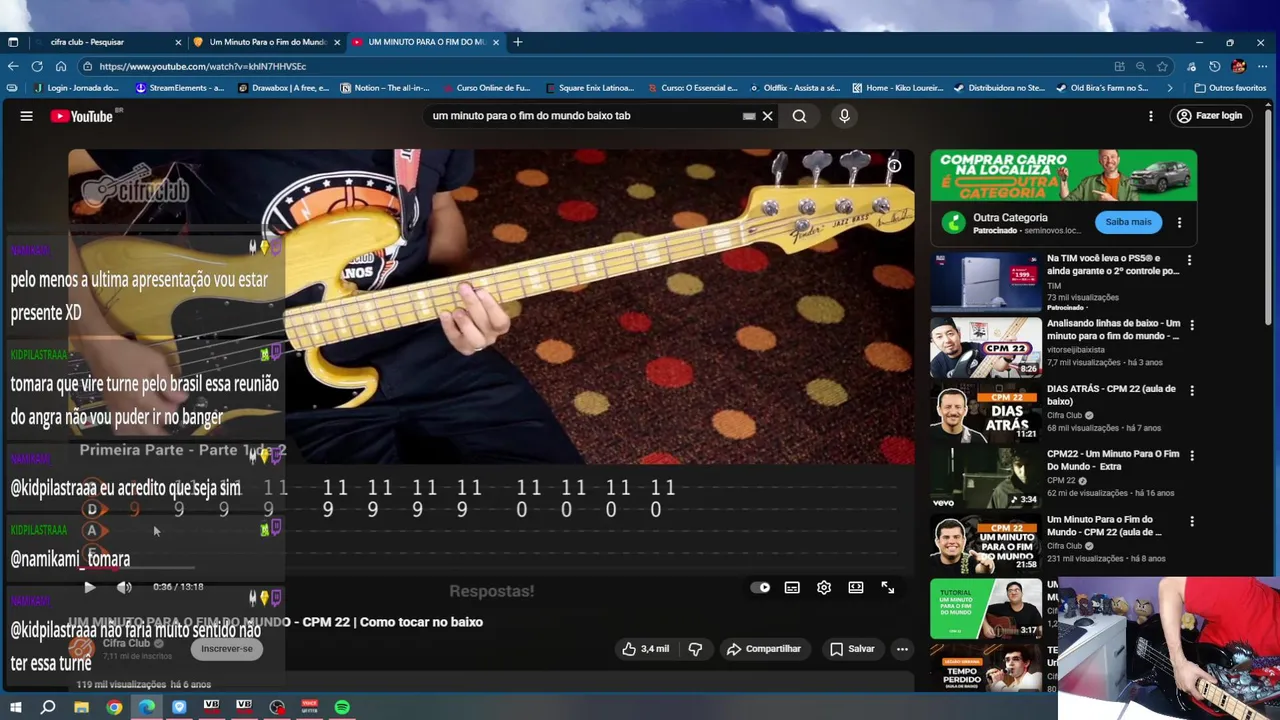This screenshot has height=720, width=1280.
Task: Open DIAS ATRÁS - CPM 22 video title
Action: (x=1111, y=395)
